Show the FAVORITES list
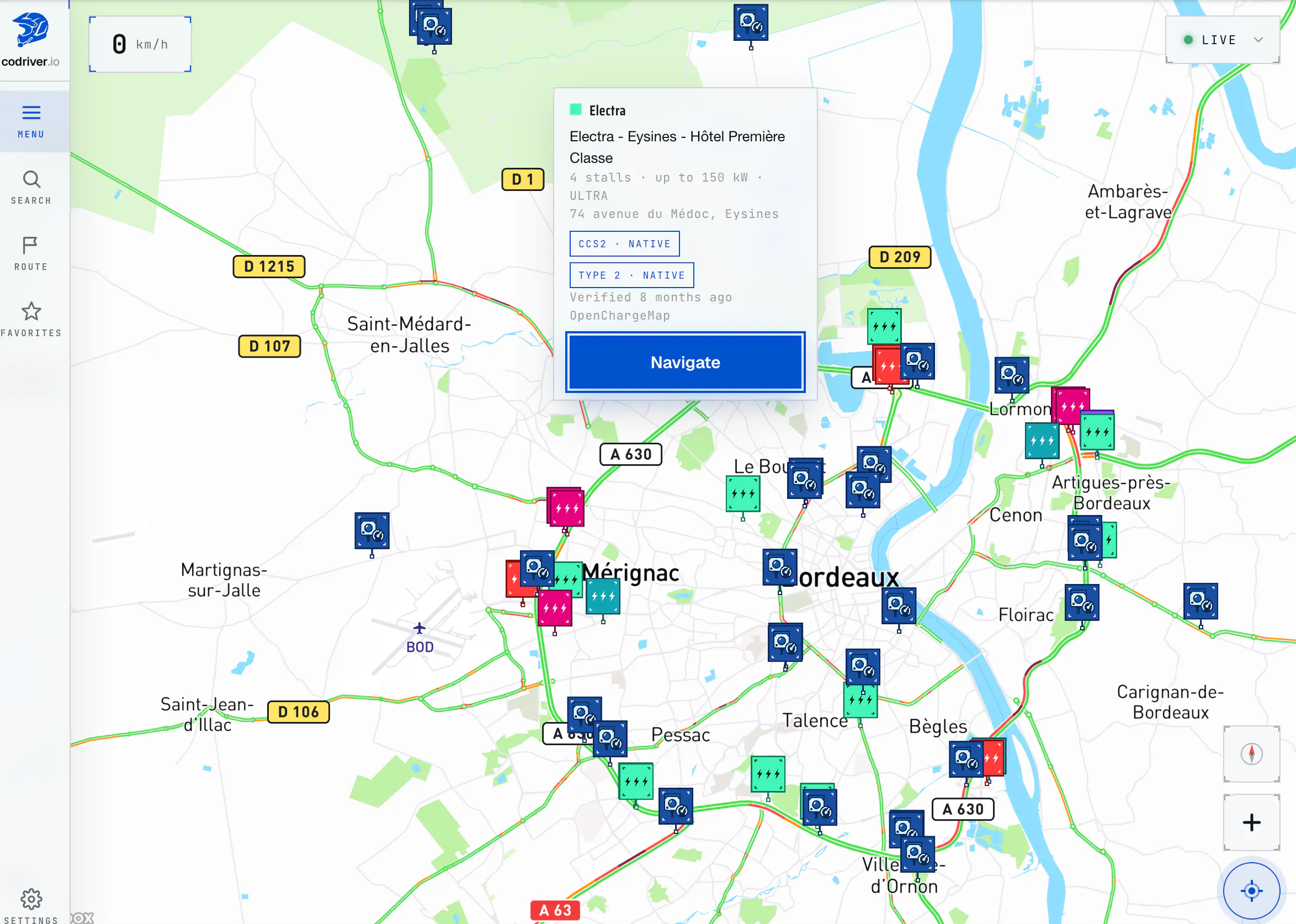 pyautogui.click(x=31, y=320)
